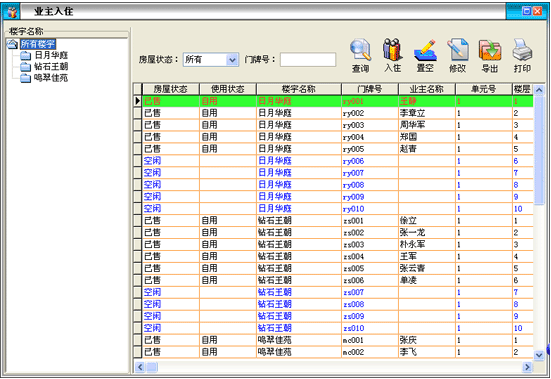The width and height of the screenshot is (551, 379).
Task: Click the horizontal scrollbar right arrow
Action: coord(527,367)
